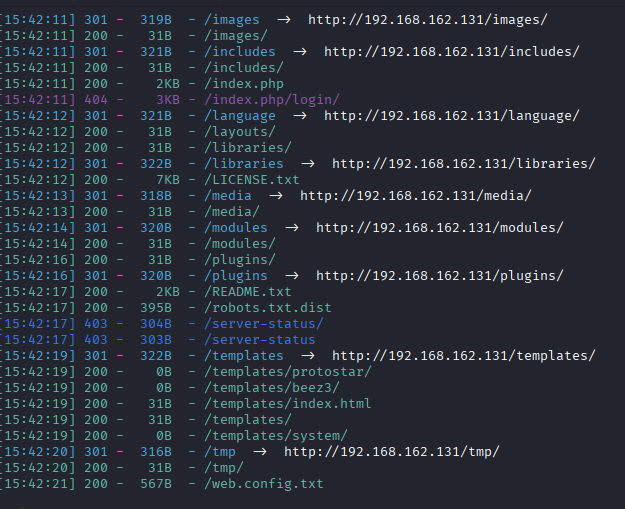This screenshot has height=509, width=625.
Task: Click the /media/ path in the 200 row
Action: 232,212
